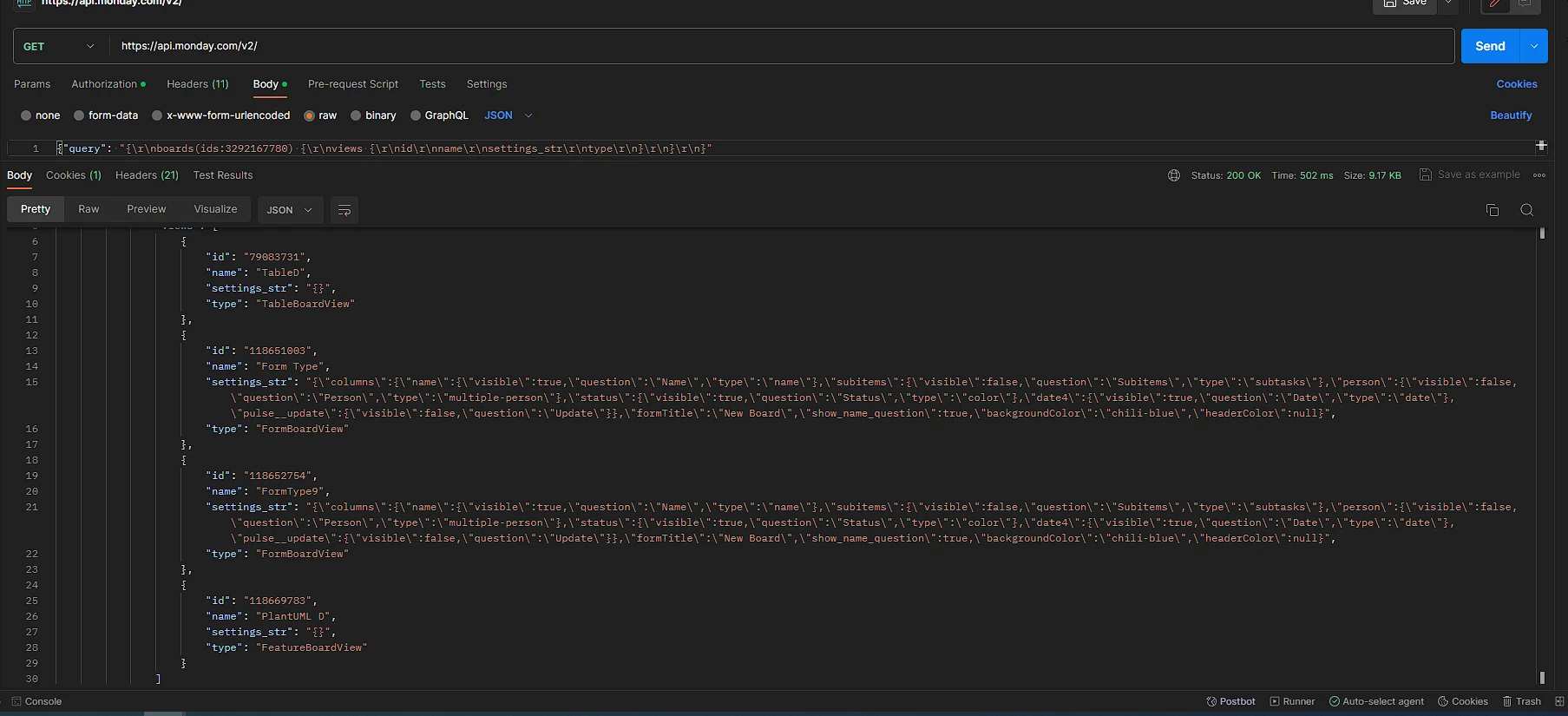Click the id value "79083731"

click(274, 257)
